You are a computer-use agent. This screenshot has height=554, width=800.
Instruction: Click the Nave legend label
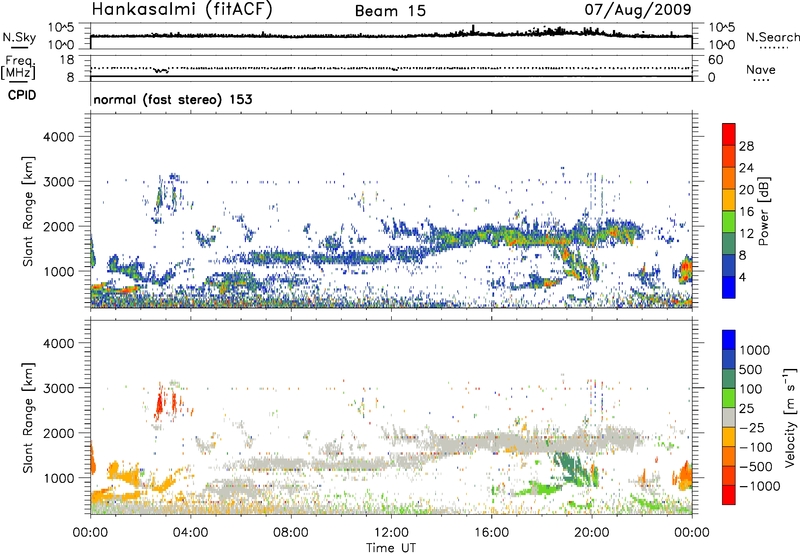[761, 69]
